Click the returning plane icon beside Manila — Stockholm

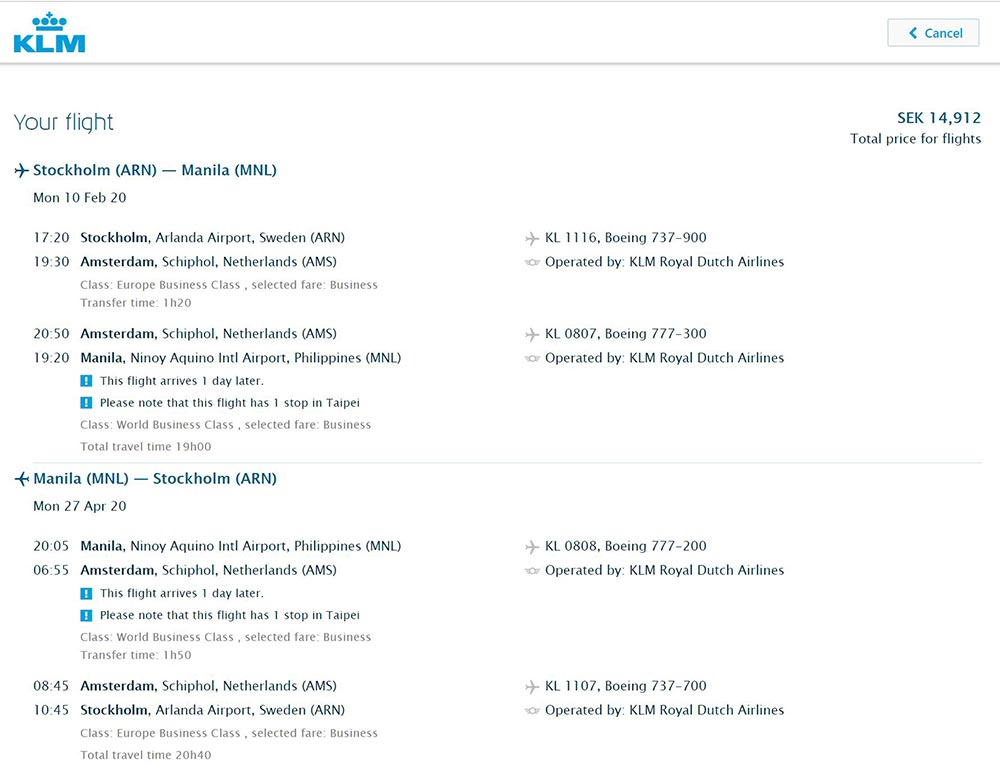tap(22, 479)
